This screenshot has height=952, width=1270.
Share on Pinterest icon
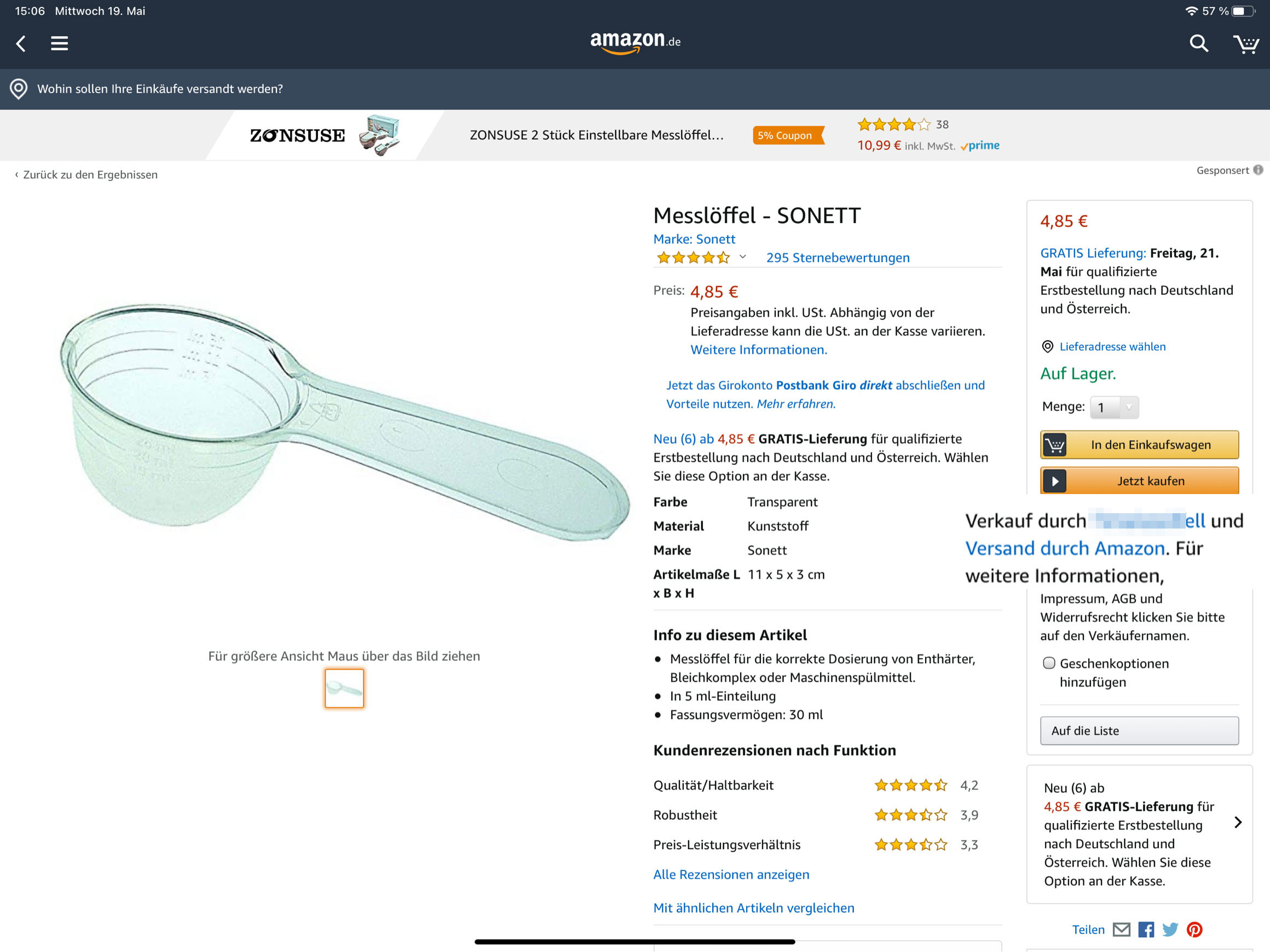[x=1194, y=930]
